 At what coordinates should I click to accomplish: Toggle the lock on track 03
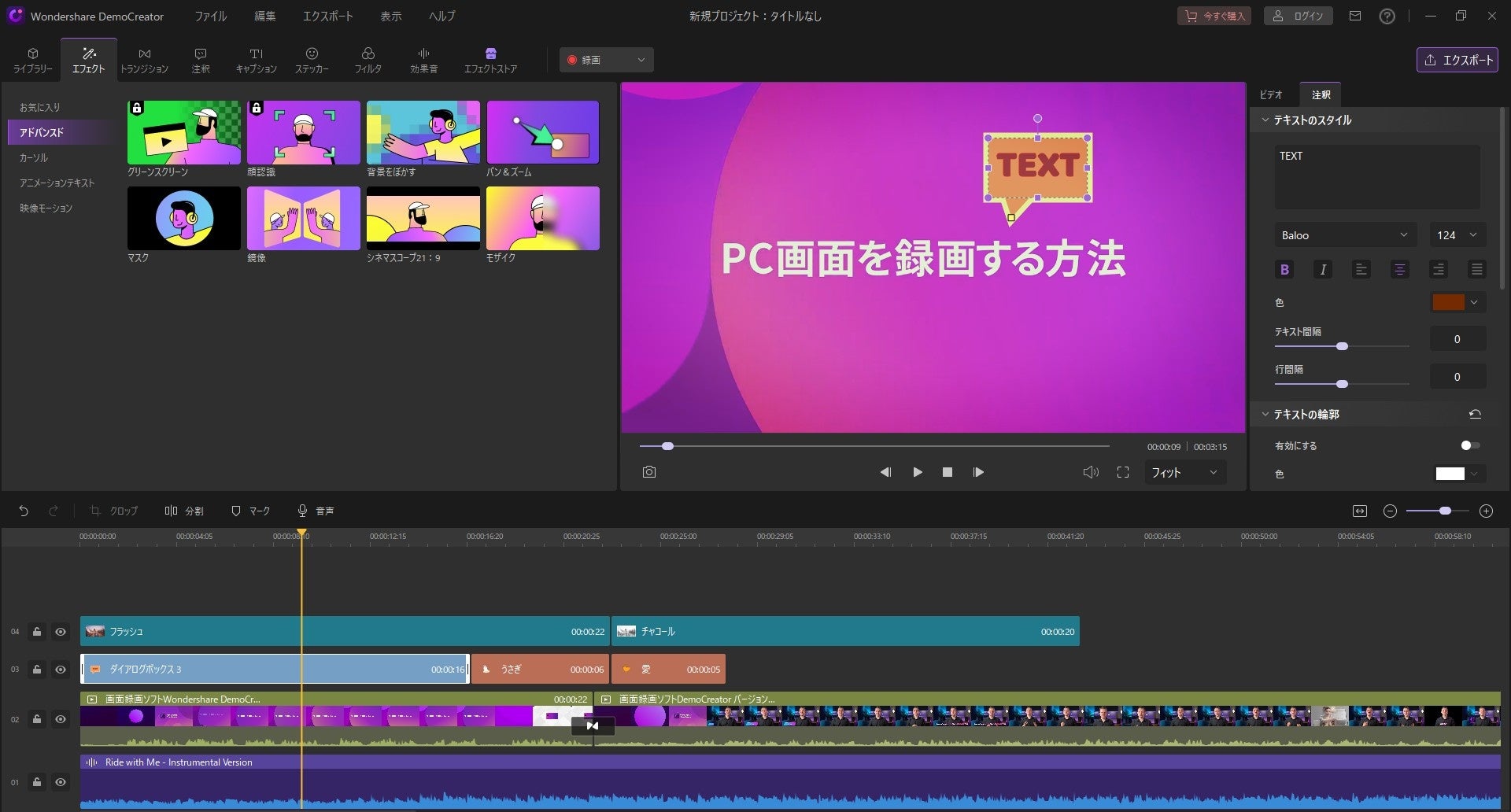point(37,670)
